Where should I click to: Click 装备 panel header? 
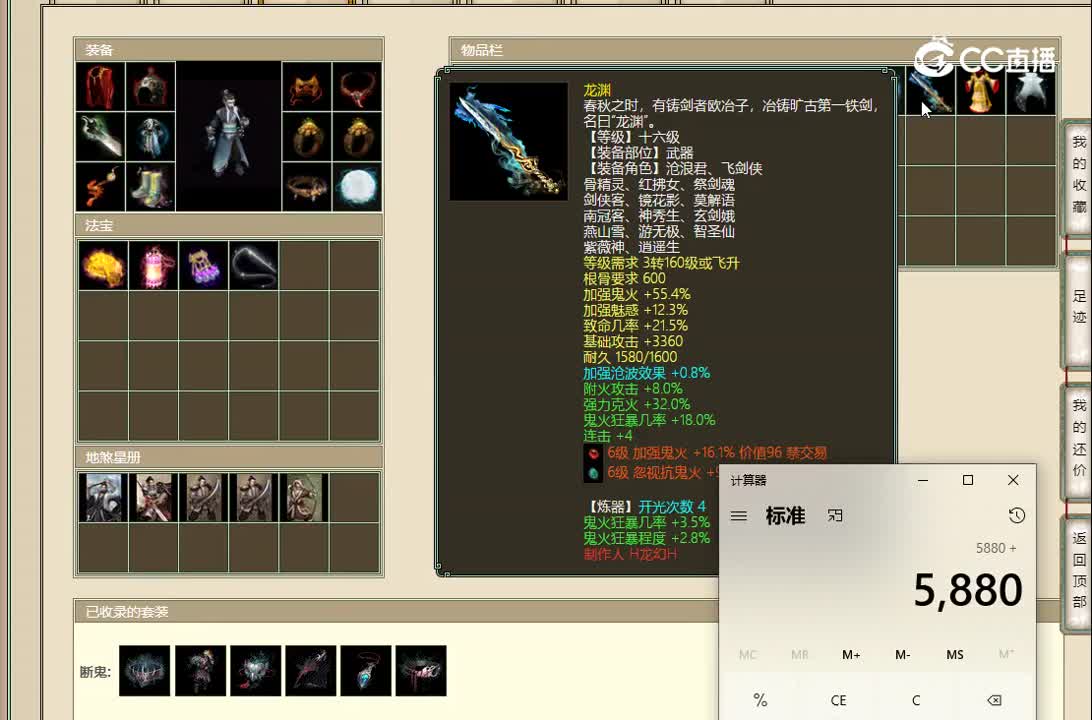click(x=228, y=50)
